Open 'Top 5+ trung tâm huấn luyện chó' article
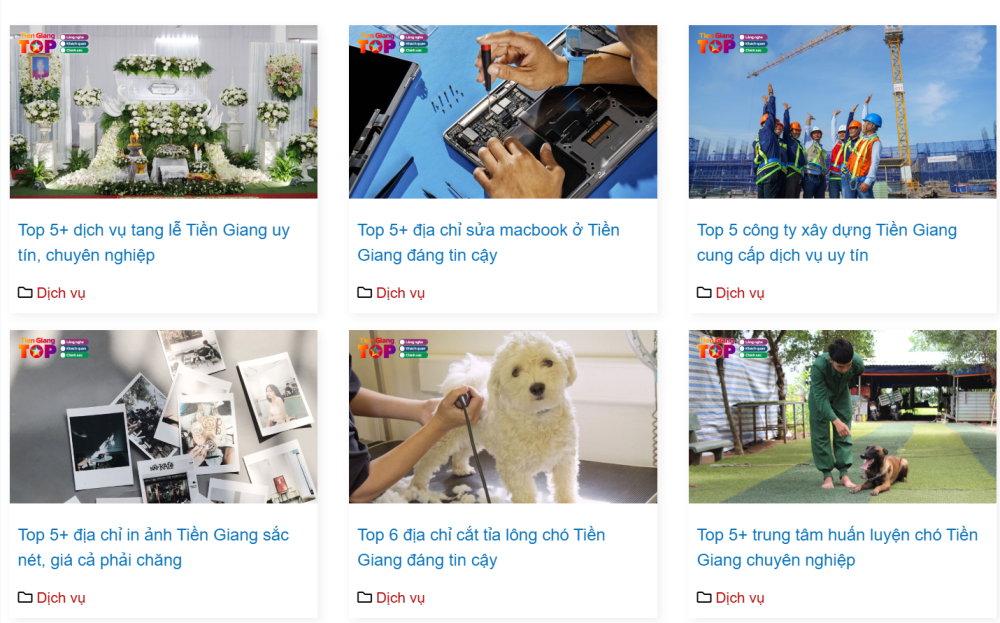The image size is (1000, 623). (x=837, y=547)
